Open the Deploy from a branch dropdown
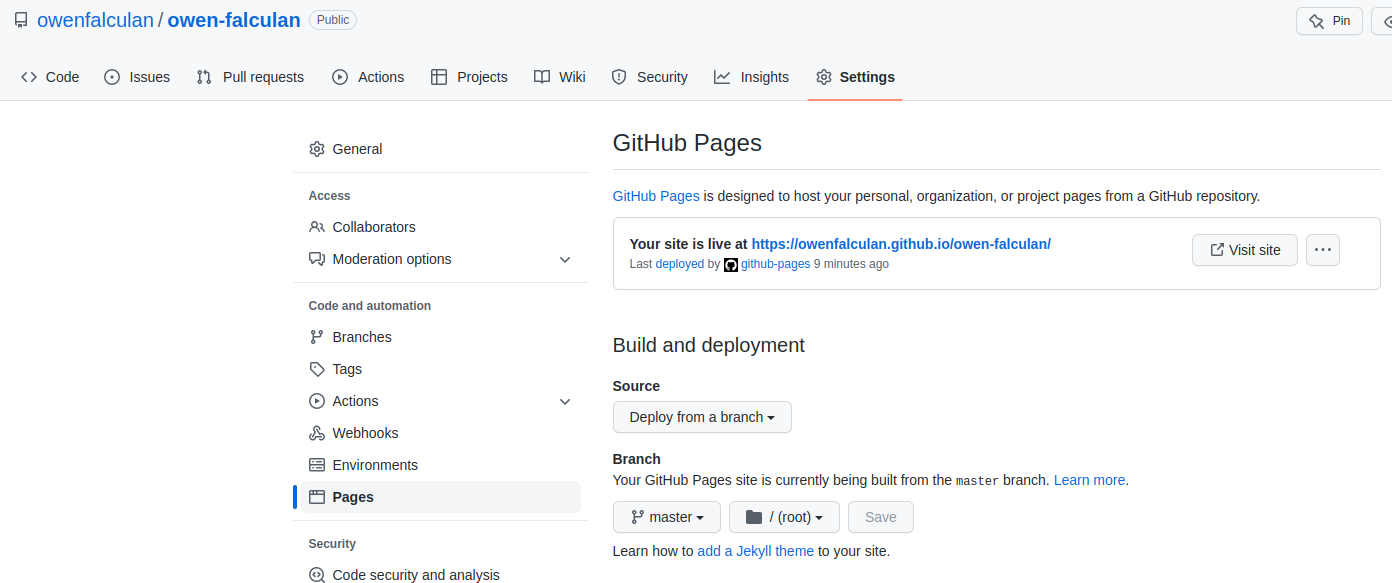1392x583 pixels. pos(702,417)
